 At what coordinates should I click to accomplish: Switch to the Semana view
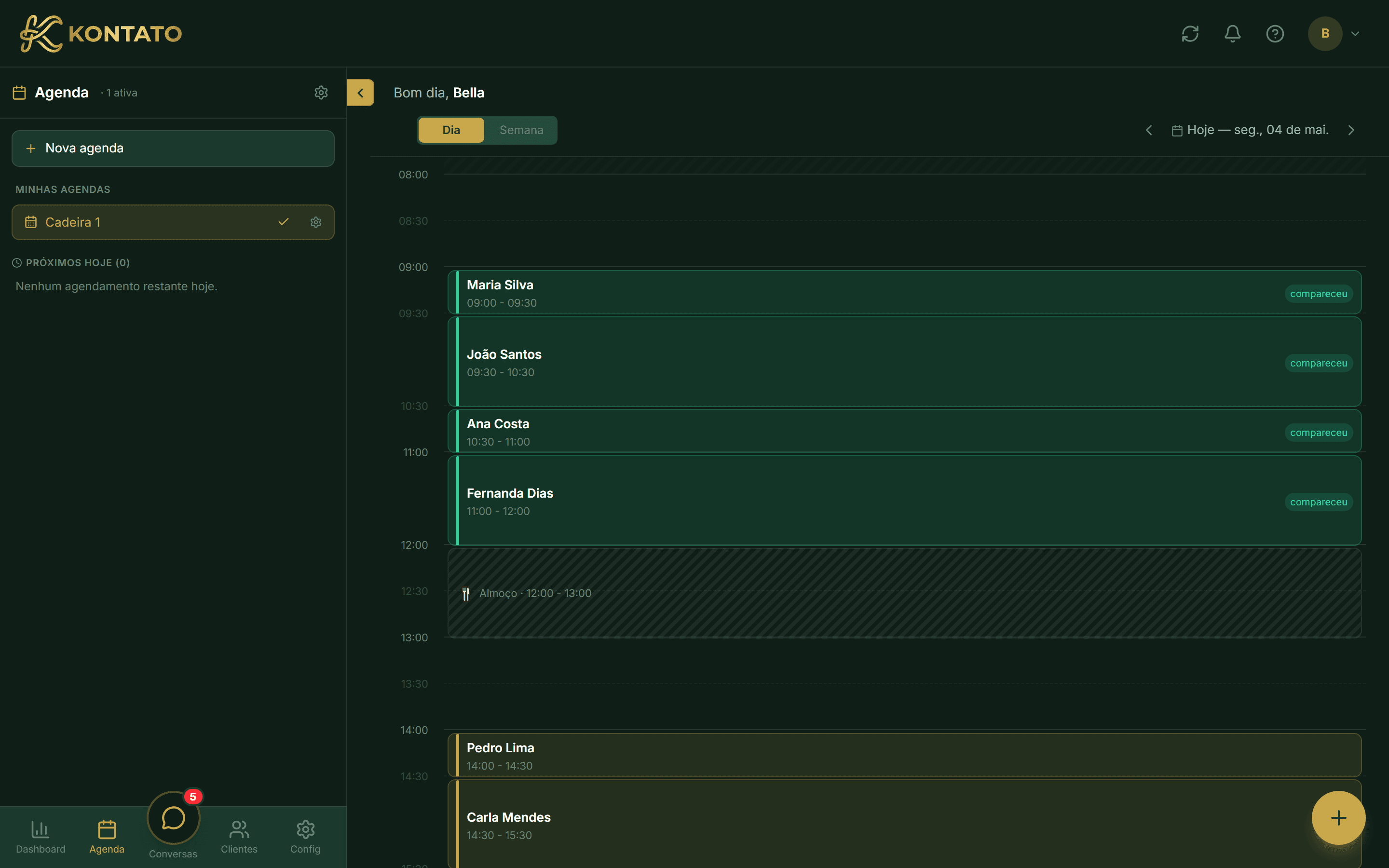(521, 130)
